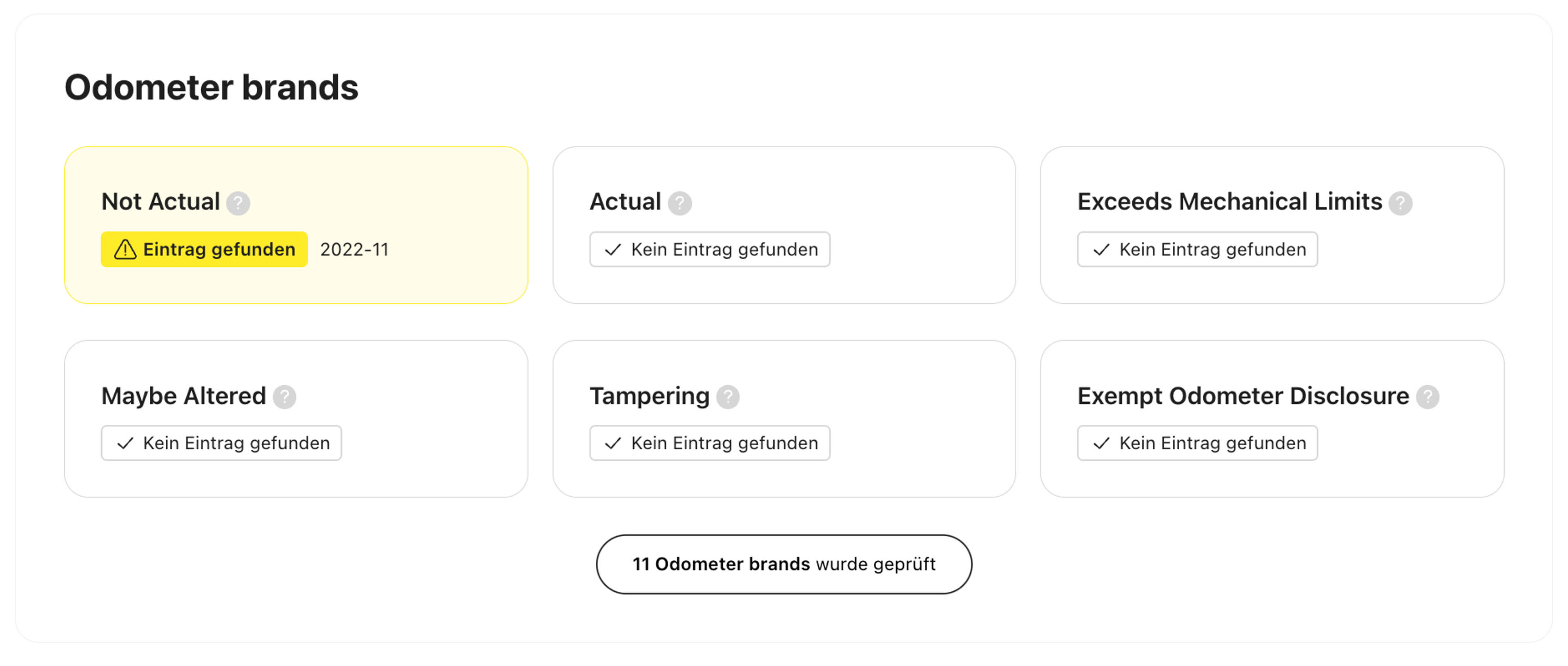Select Kein Eintrag gefunden under Maybe Altered
The height and width of the screenshot is (666, 1568).
point(222,444)
